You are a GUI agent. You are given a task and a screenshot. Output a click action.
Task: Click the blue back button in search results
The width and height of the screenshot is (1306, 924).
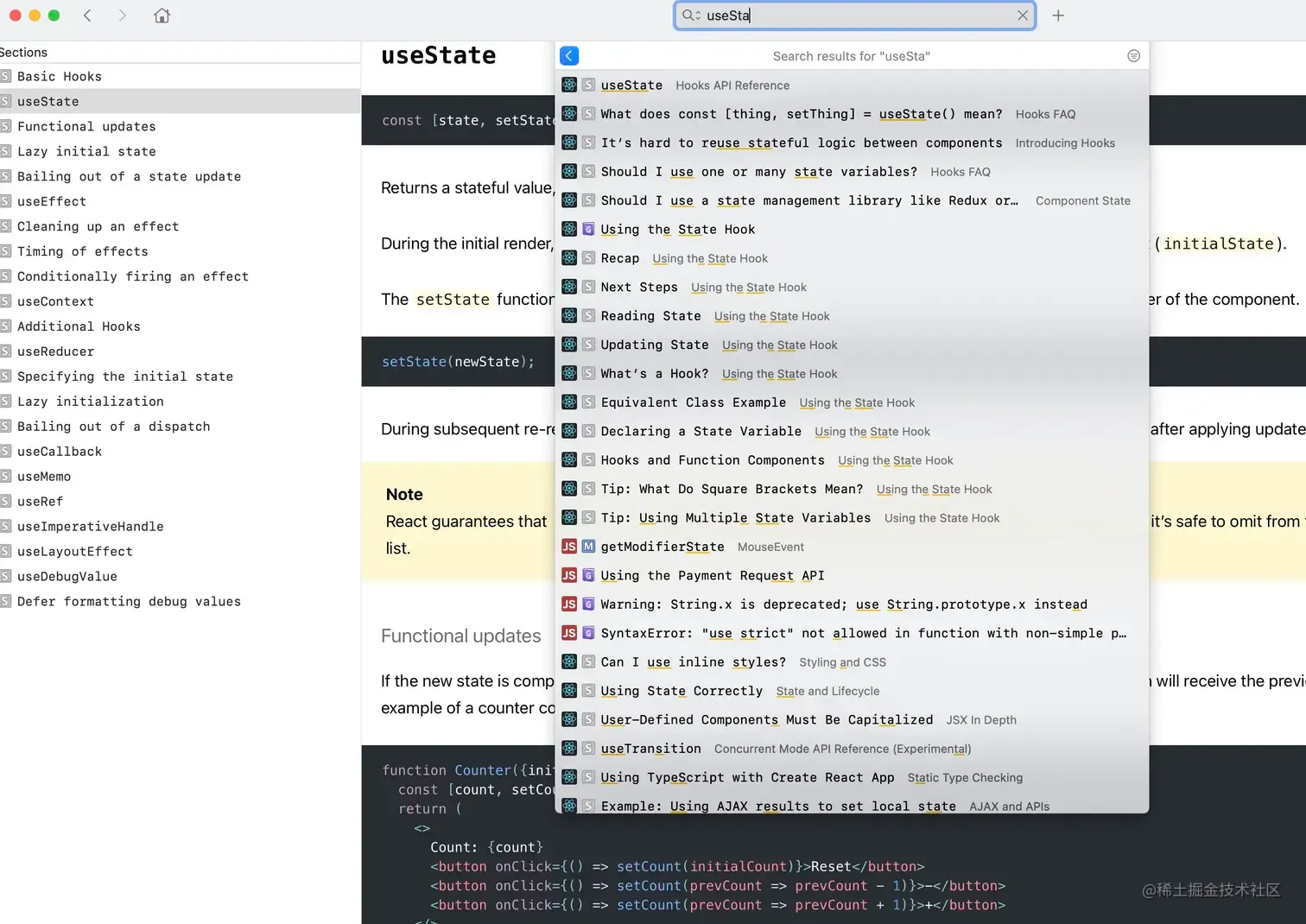[569, 56]
